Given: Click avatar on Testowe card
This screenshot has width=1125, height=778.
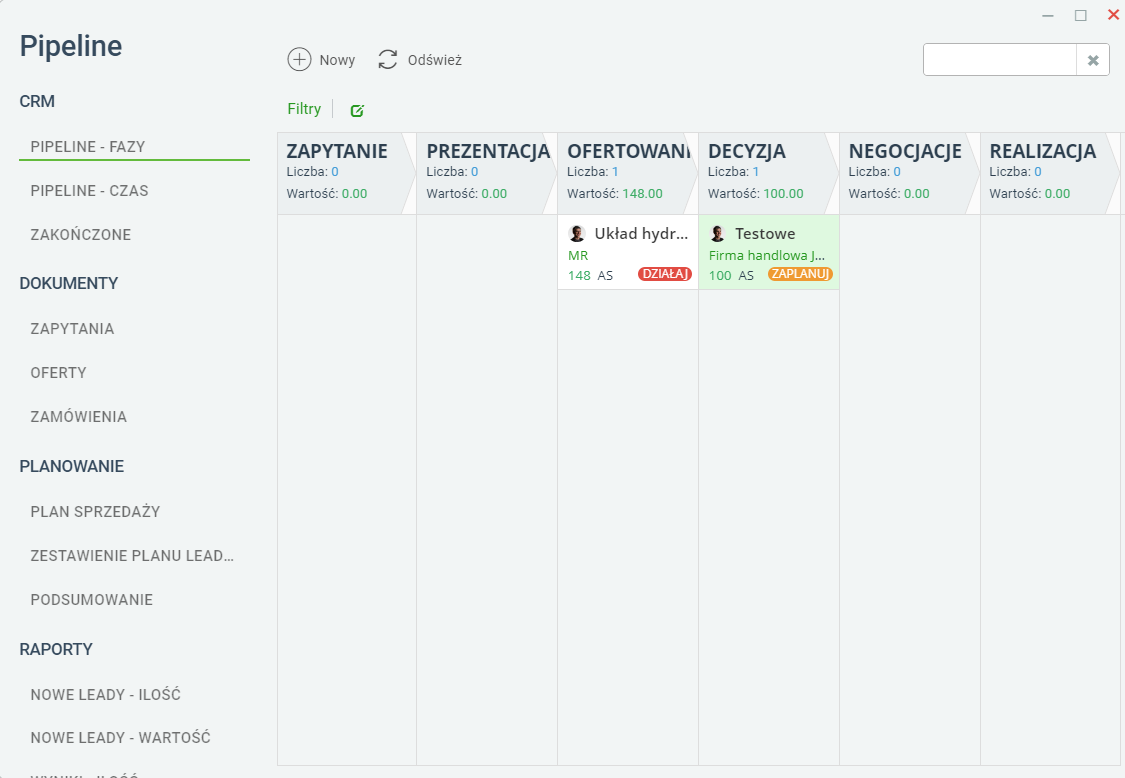Looking at the screenshot, I should [717, 233].
